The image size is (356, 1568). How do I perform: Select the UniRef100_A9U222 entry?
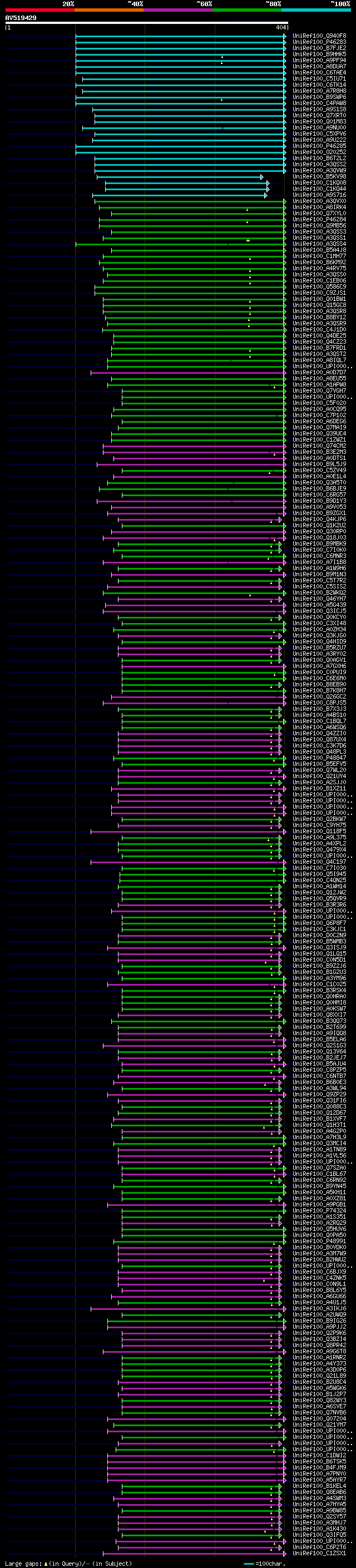tap(319, 140)
